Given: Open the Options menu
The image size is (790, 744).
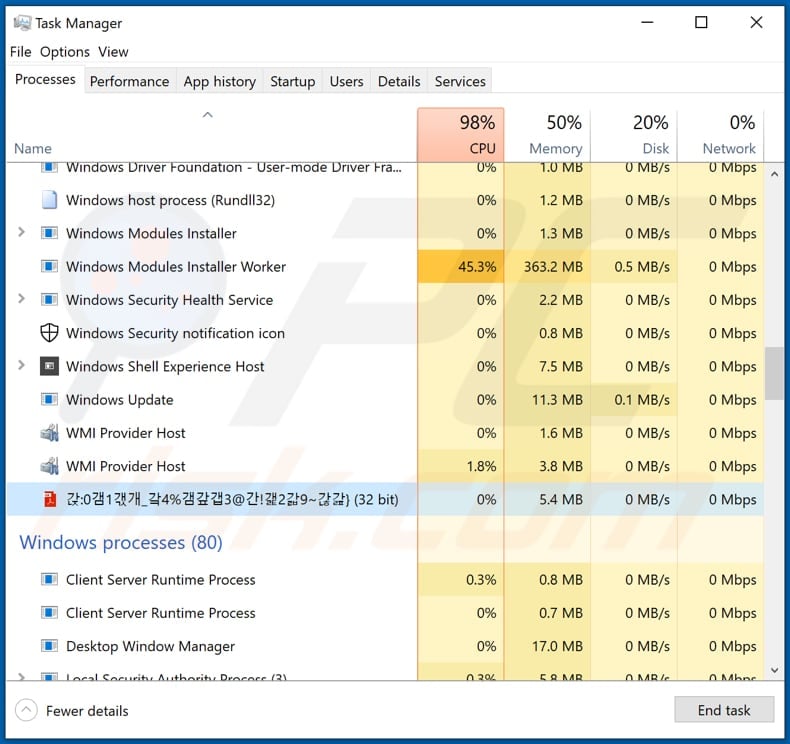Looking at the screenshot, I should 64,52.
